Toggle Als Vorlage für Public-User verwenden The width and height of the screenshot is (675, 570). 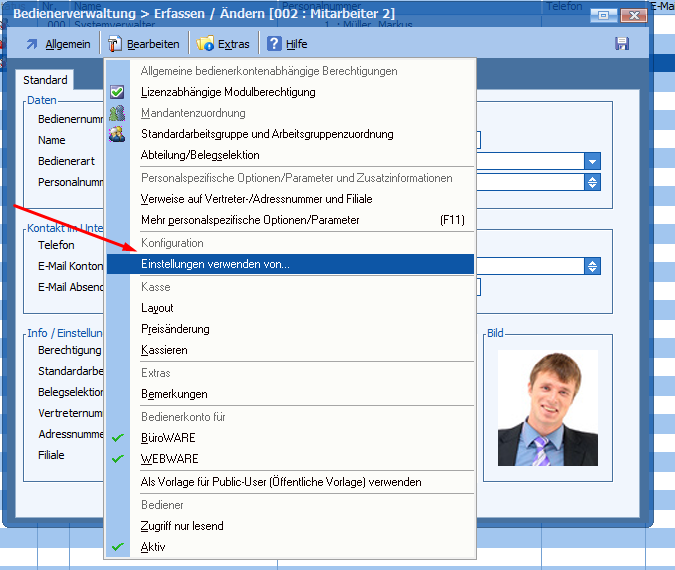click(281, 482)
